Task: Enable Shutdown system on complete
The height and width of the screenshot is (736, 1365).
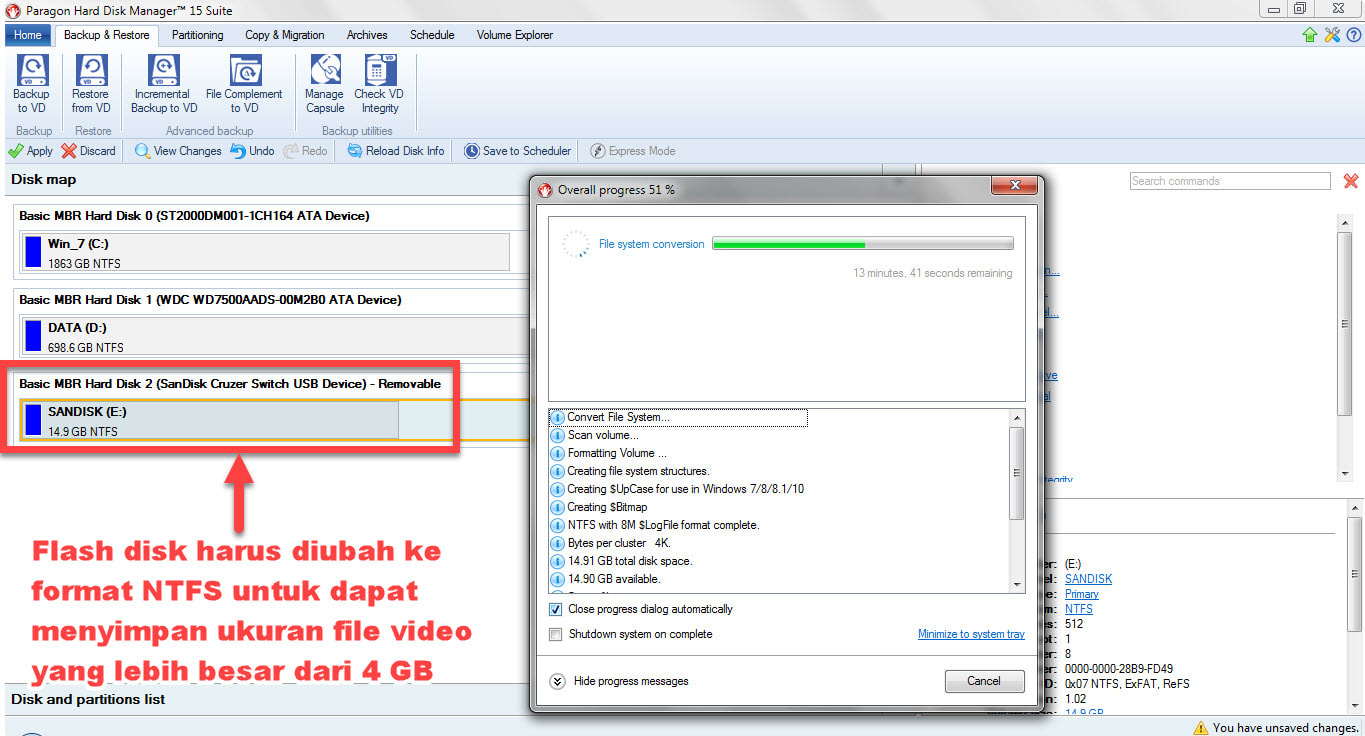Action: (x=556, y=634)
